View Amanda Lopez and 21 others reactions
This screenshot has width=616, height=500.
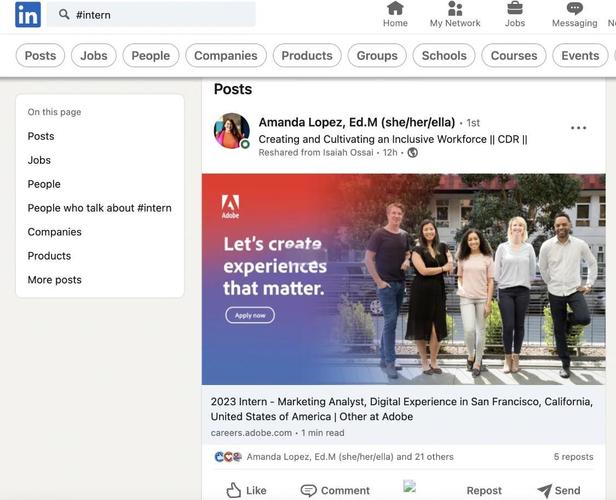click(x=350, y=457)
